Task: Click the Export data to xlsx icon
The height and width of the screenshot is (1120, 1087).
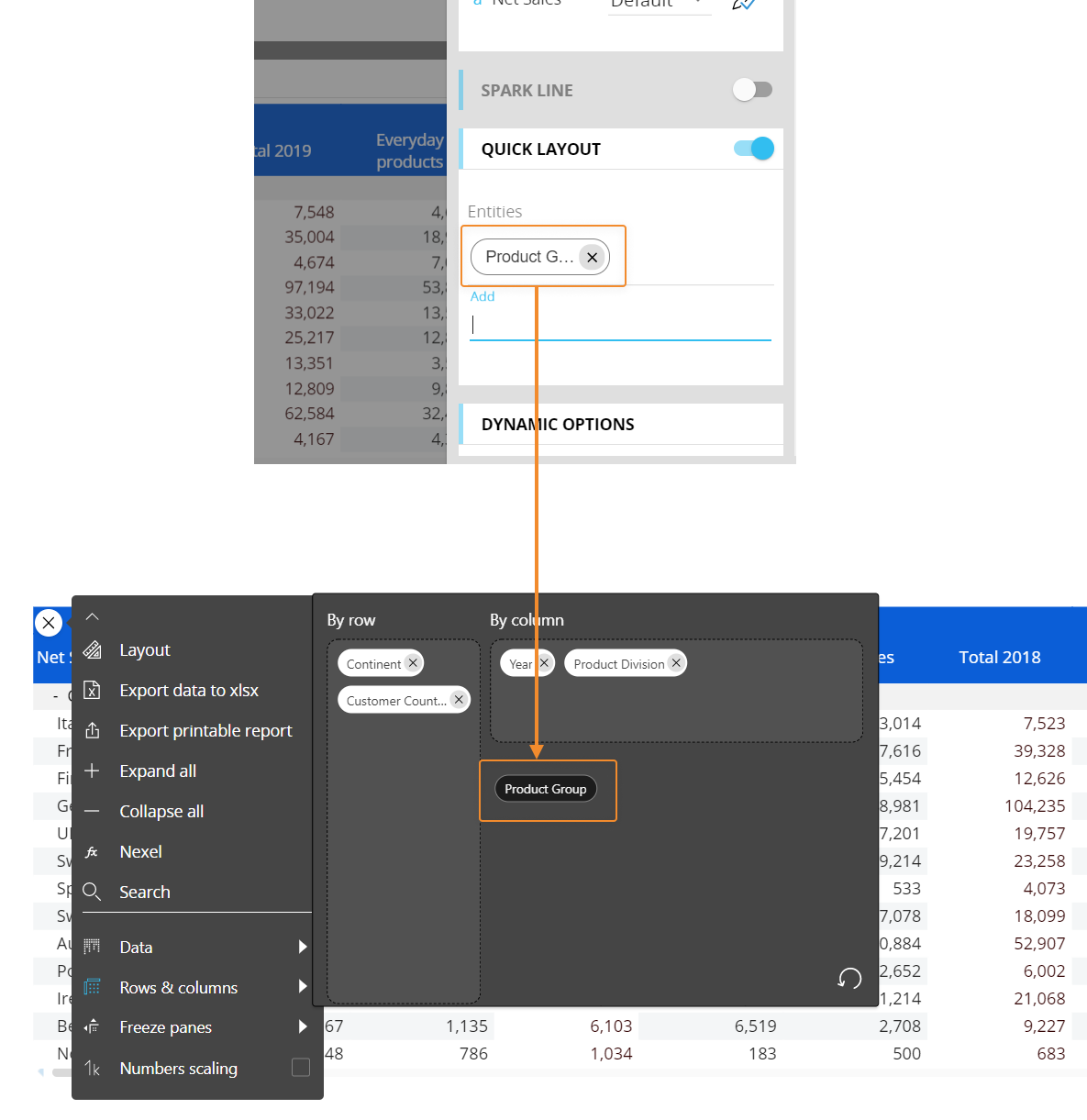Action: point(93,691)
